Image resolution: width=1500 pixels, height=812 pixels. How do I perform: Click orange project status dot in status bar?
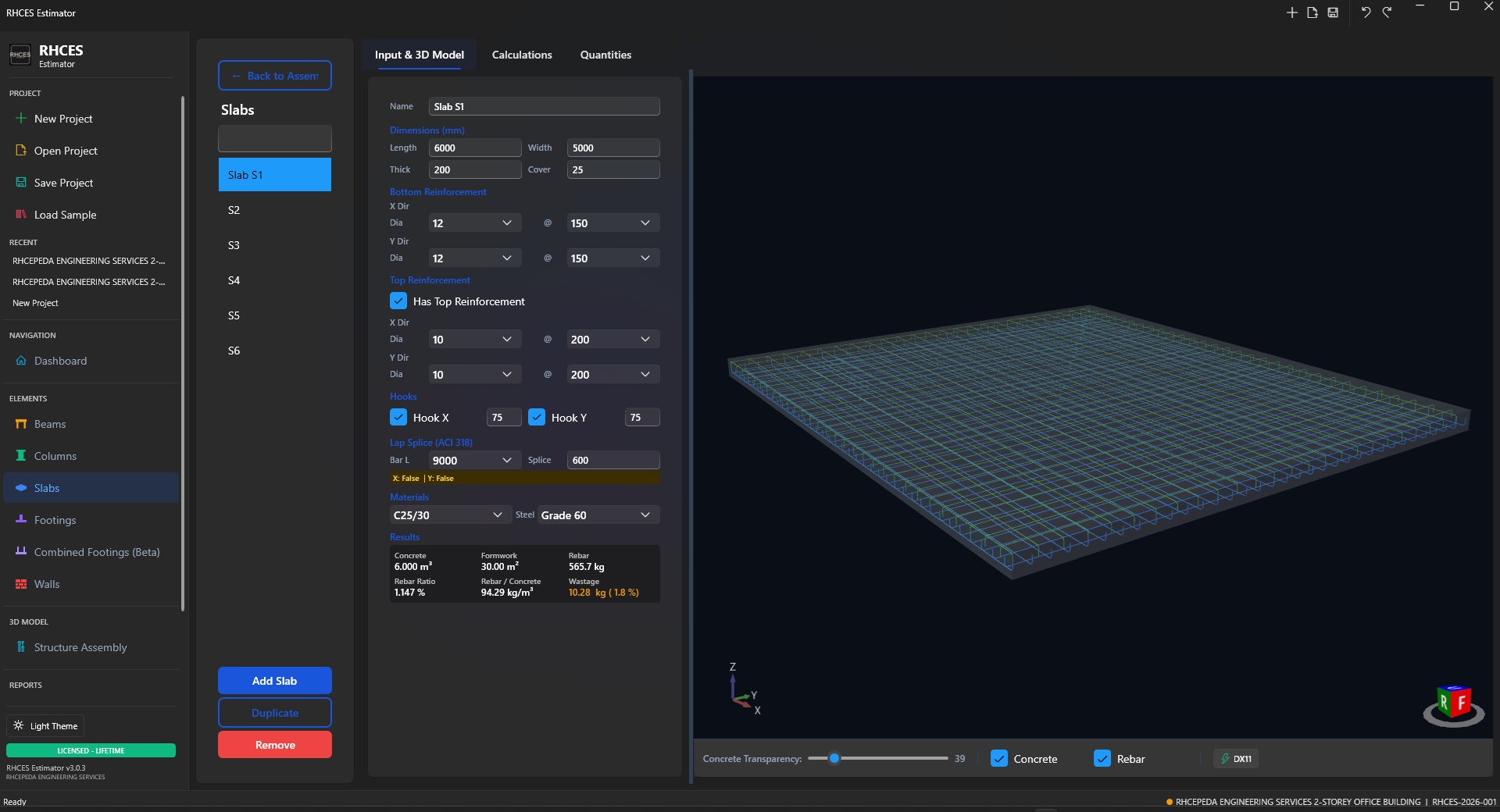pyautogui.click(x=1170, y=802)
